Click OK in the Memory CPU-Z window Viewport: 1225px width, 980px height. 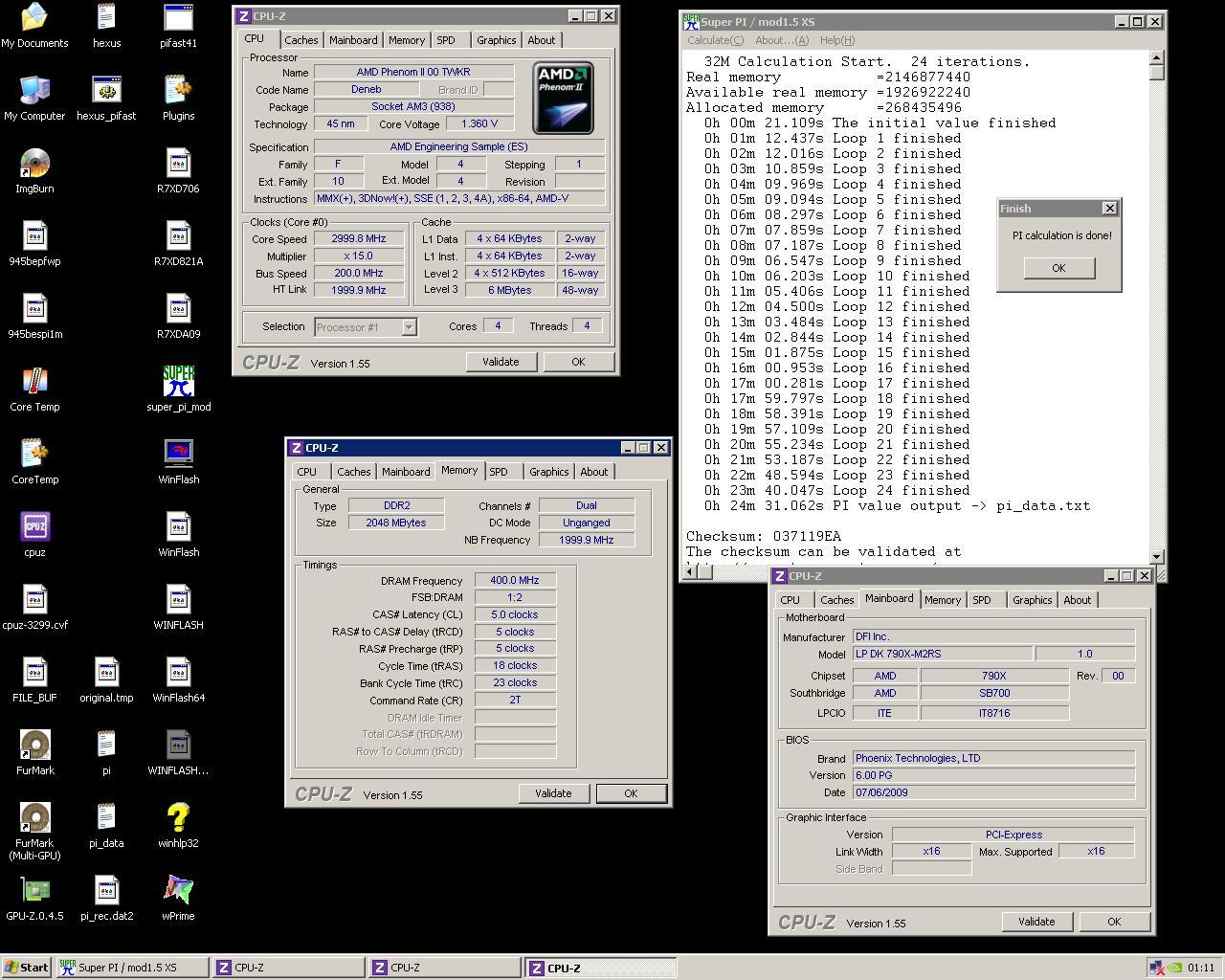[x=631, y=793]
